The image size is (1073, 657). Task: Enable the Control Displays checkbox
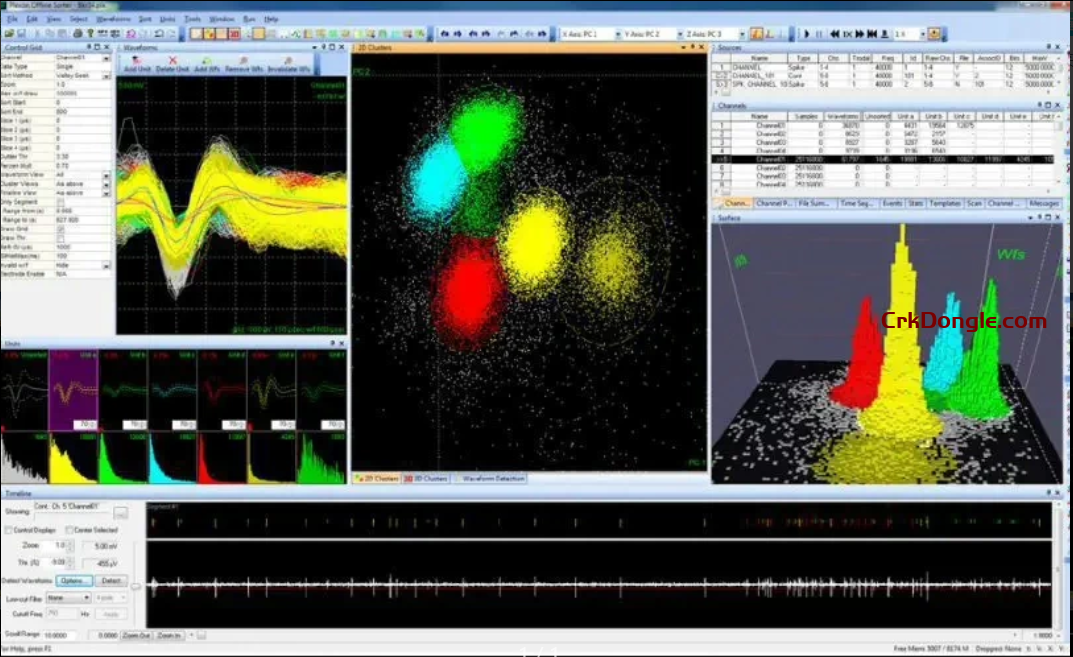tap(9, 530)
